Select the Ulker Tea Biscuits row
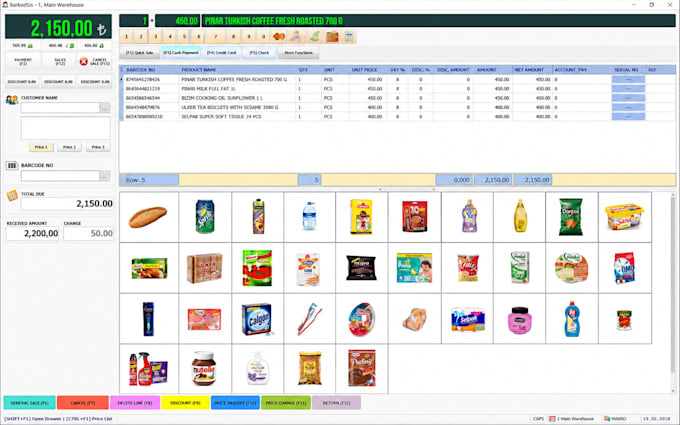680x425 pixels. (398, 107)
